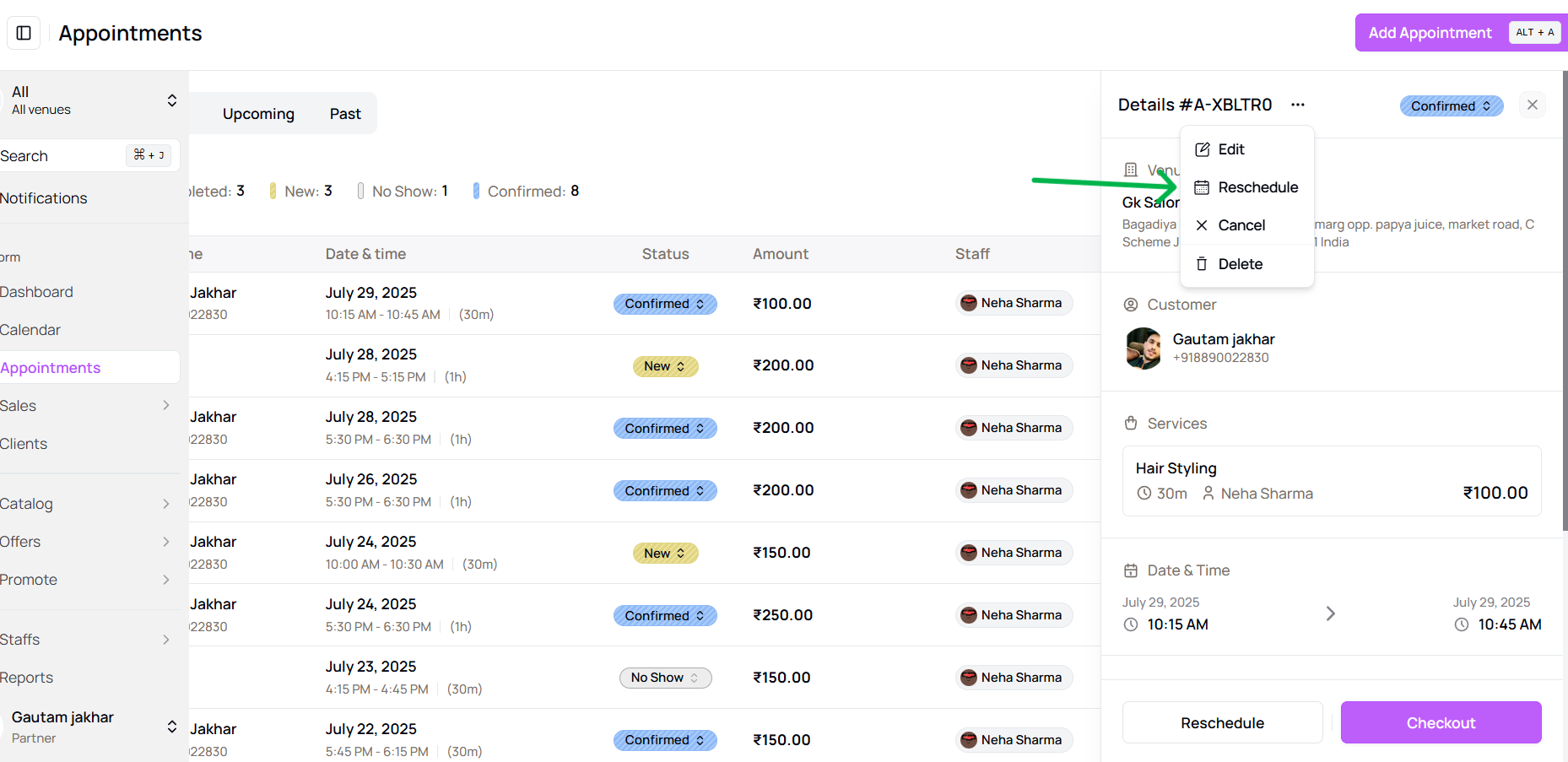Screen dimensions: 1568x762
Task: Close the appointment details panel
Action: (1533, 105)
